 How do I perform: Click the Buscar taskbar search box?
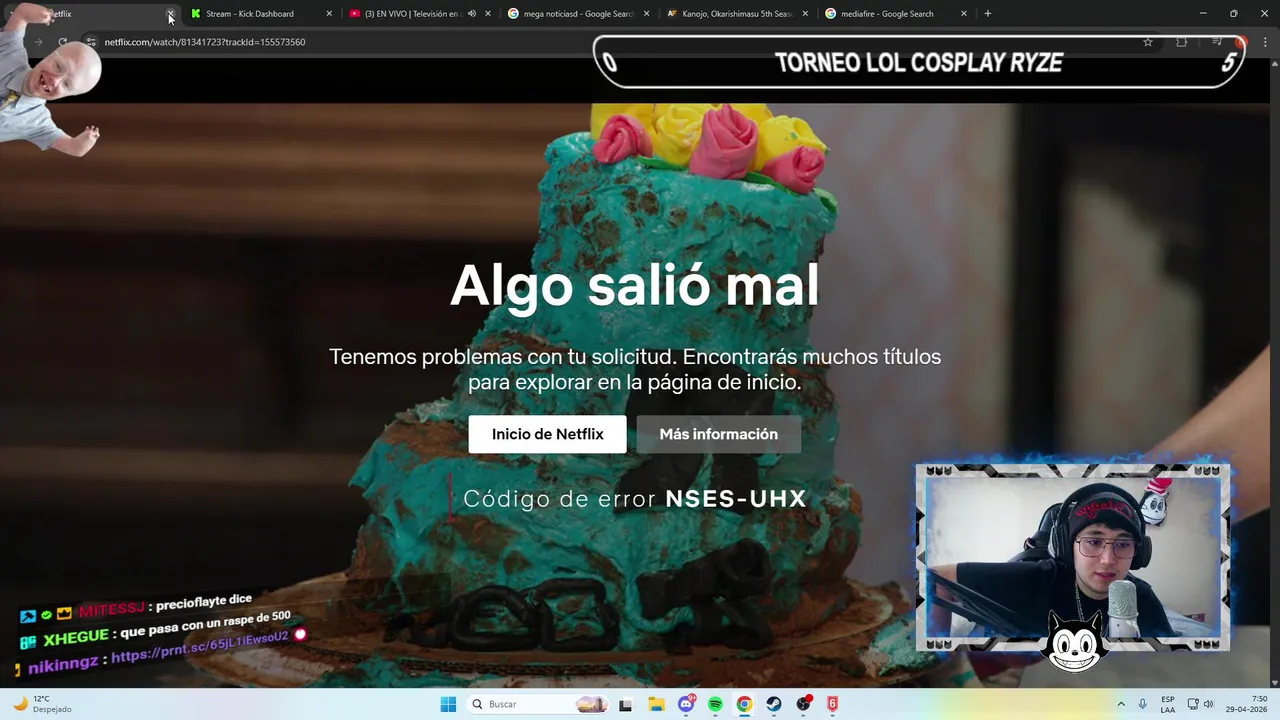click(538, 704)
